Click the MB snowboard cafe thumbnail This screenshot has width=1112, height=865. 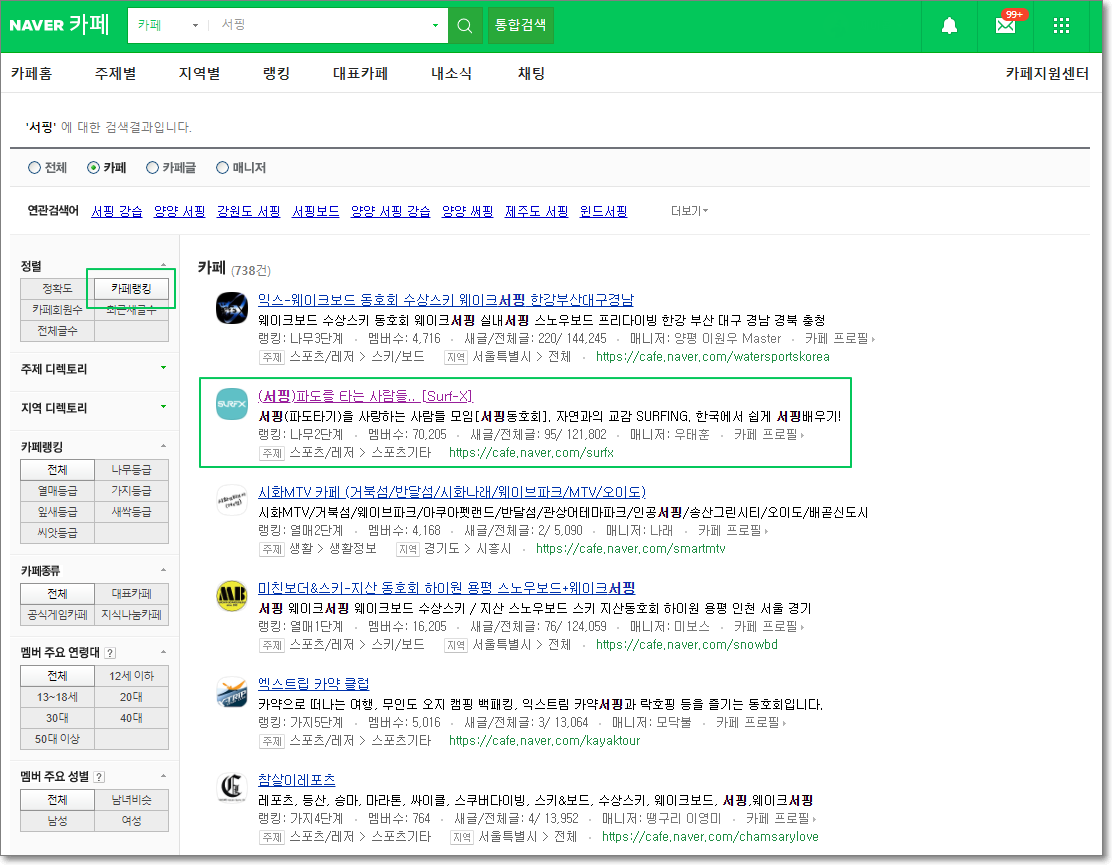[x=232, y=596]
